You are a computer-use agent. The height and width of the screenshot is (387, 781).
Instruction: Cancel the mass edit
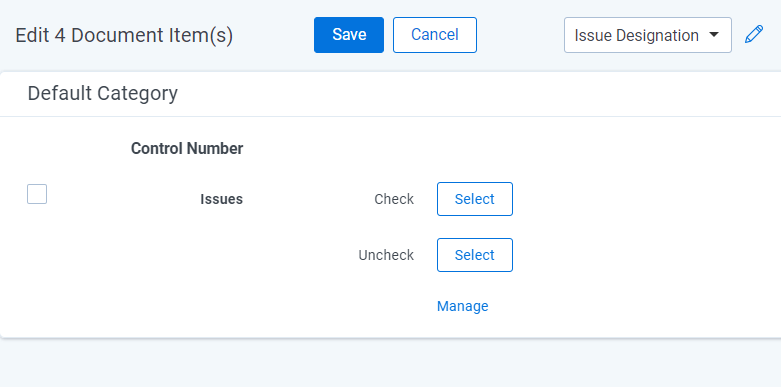point(435,35)
